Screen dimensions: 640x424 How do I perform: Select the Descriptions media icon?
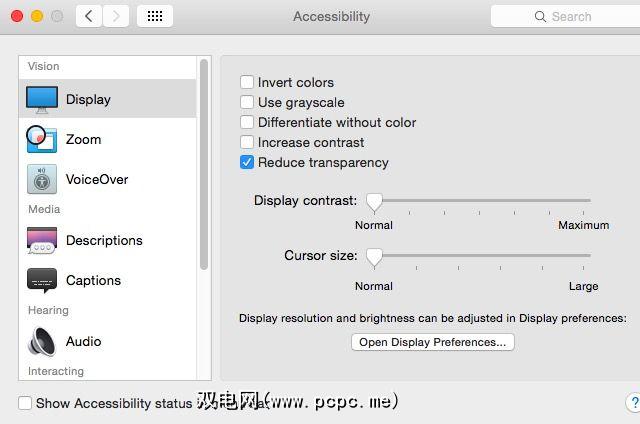point(42,240)
